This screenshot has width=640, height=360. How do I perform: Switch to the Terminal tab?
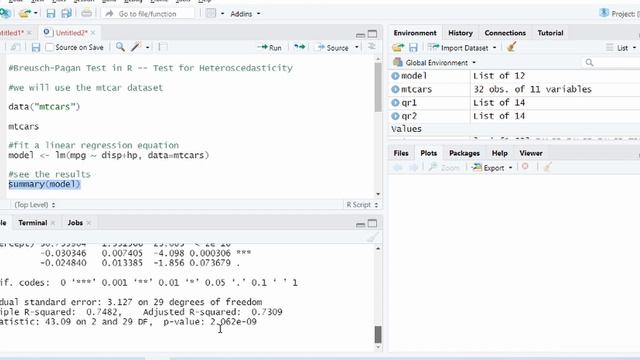pos(32,223)
